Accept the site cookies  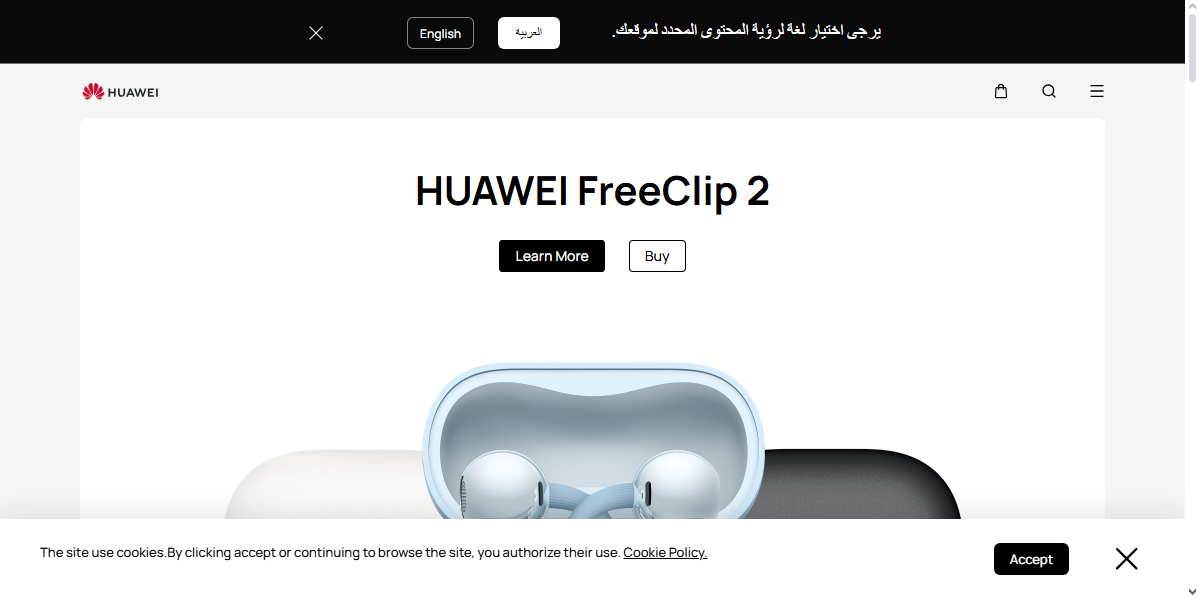click(x=1031, y=559)
